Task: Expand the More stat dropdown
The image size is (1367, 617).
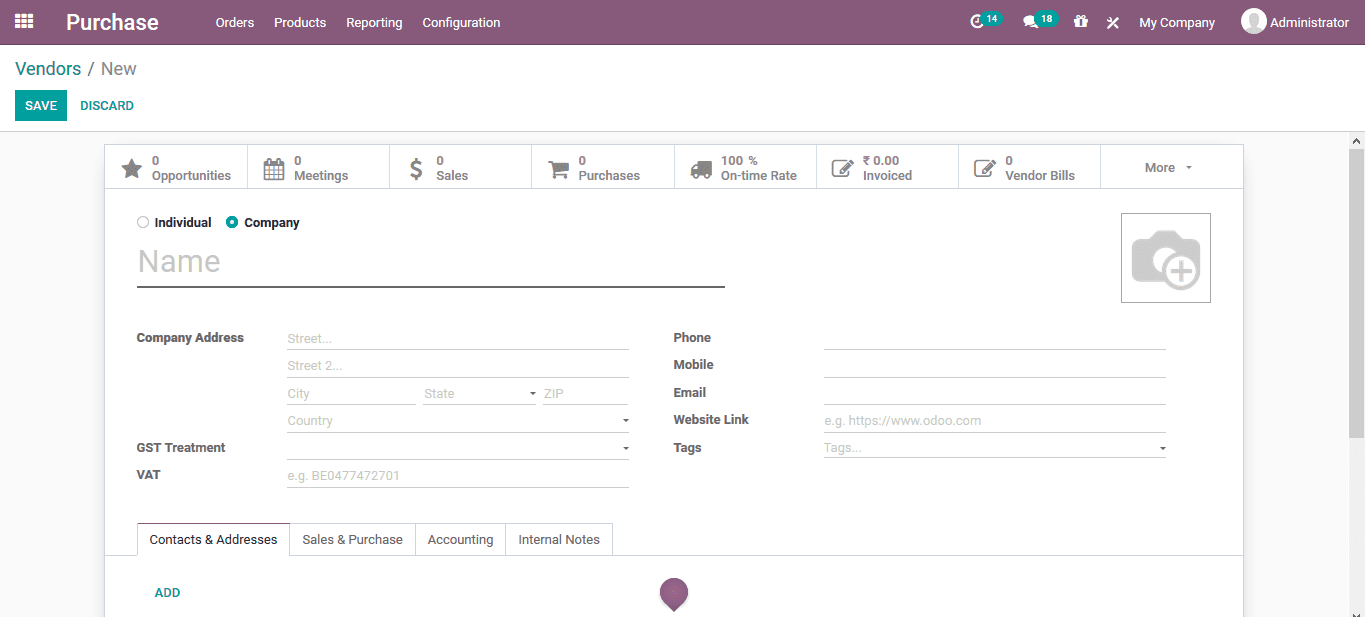Action: (1166, 167)
